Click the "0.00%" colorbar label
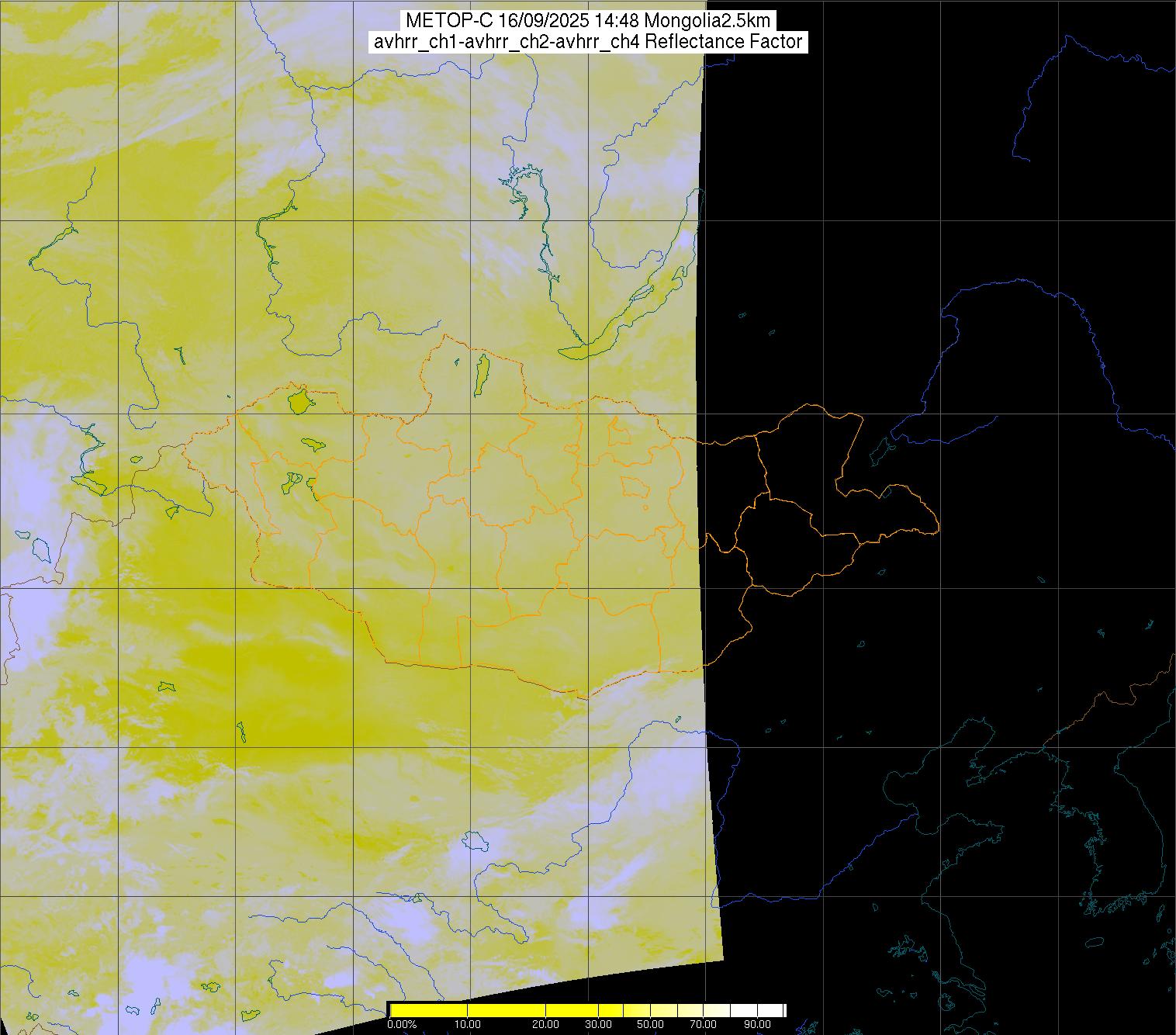Screen dimensions: 1176x1035 coord(402,1024)
